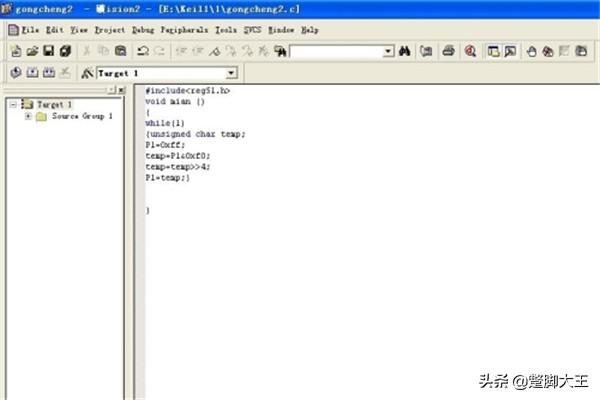Click the Redo arrow icon
Viewport: 600px width, 400px height.
(x=159, y=51)
